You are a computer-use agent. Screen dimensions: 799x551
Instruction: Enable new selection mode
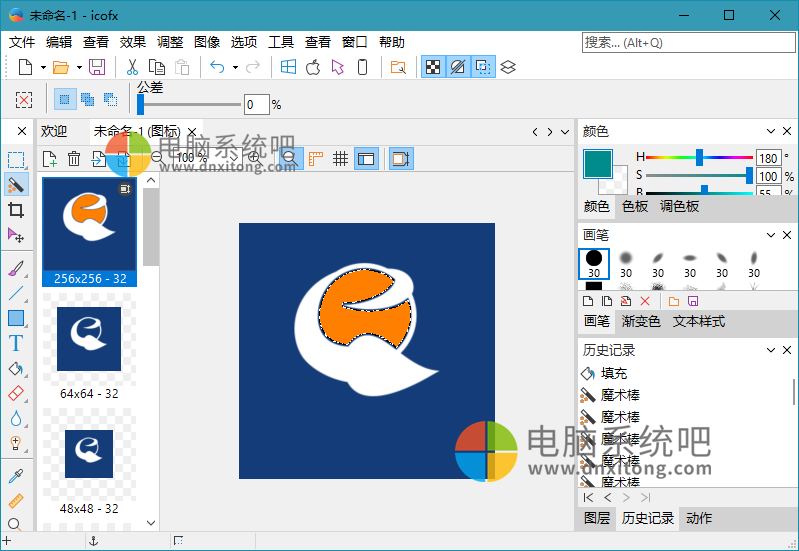pos(64,99)
